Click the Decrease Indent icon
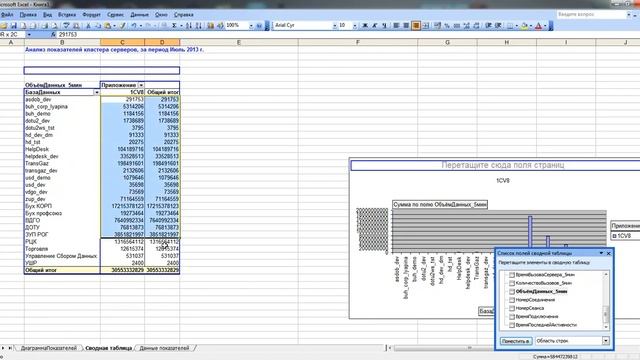This screenshot has height=360, width=640. 488,26
